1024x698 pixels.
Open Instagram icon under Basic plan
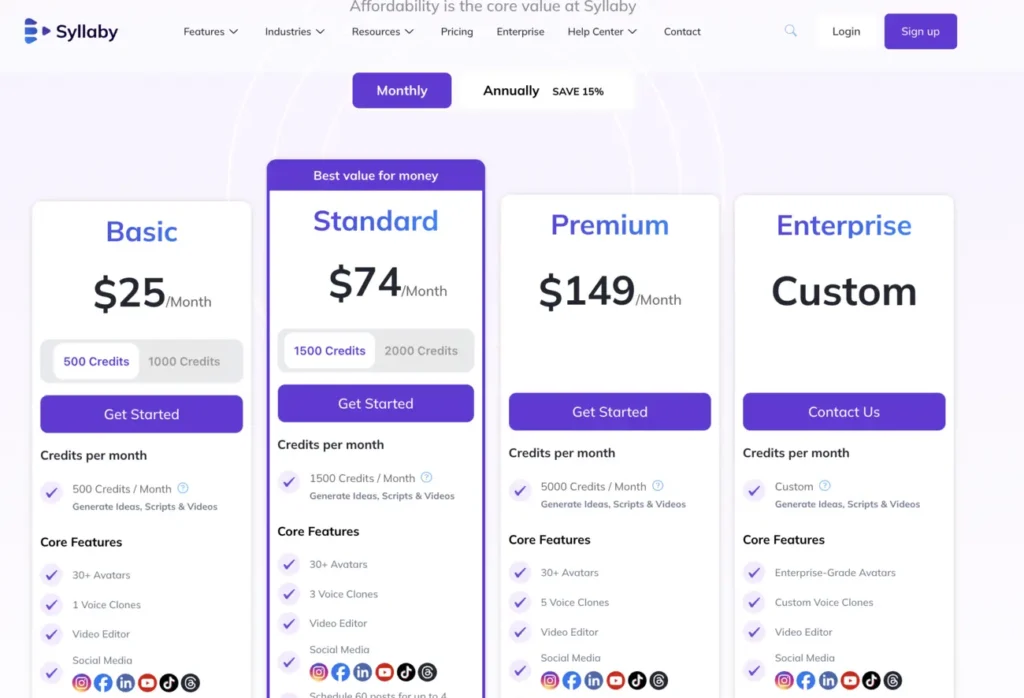click(82, 682)
